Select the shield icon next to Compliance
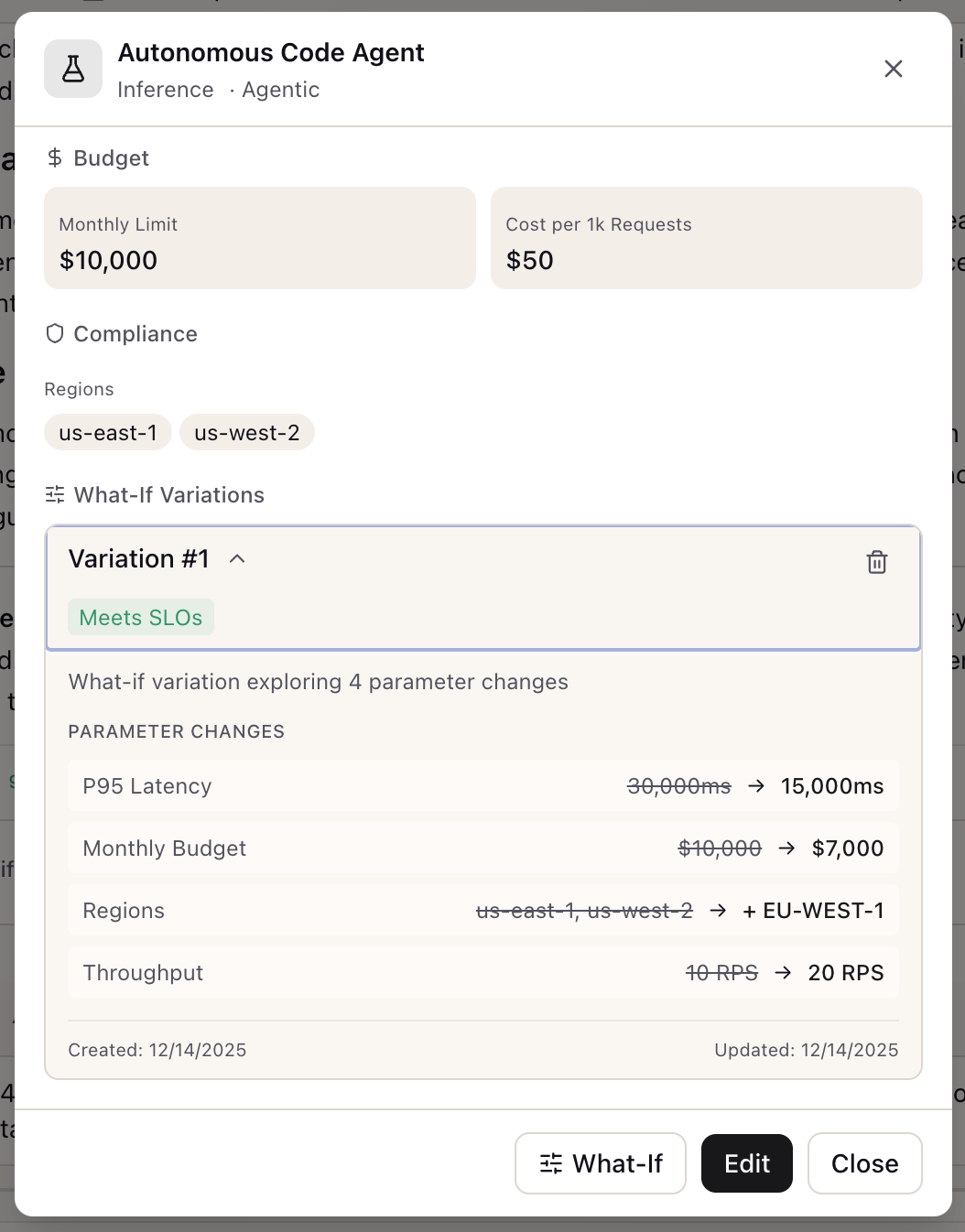 55,333
